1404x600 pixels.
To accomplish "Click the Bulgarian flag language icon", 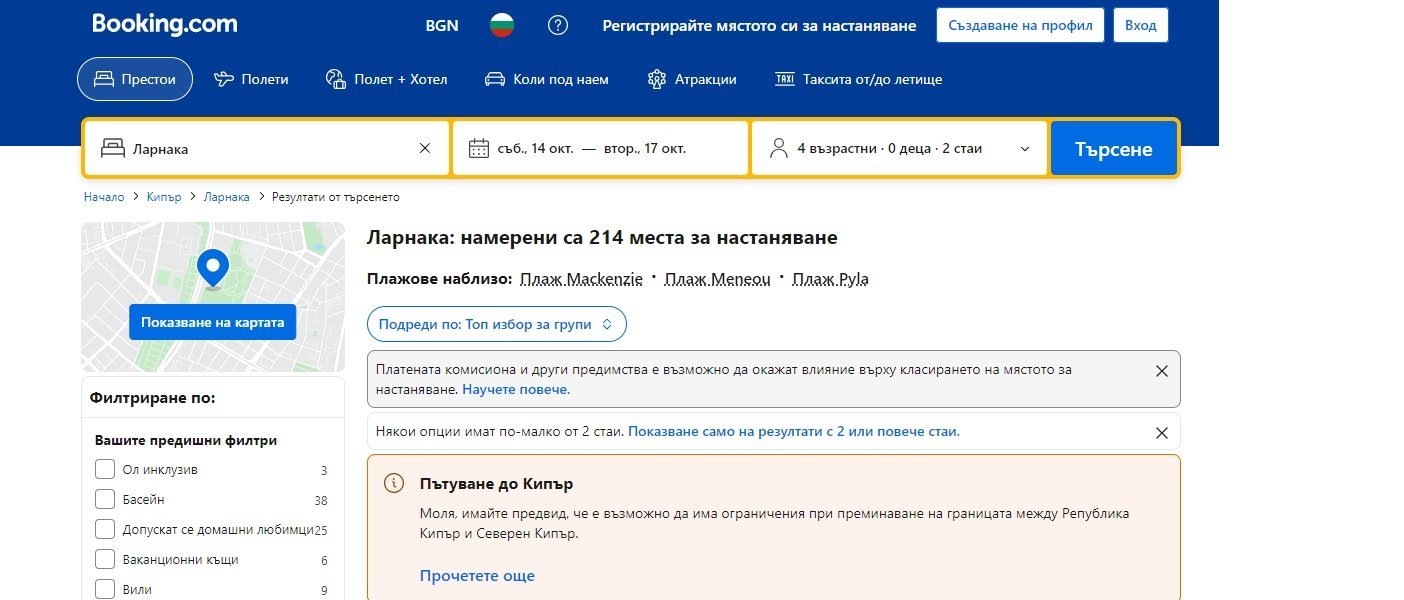I will 501,25.
